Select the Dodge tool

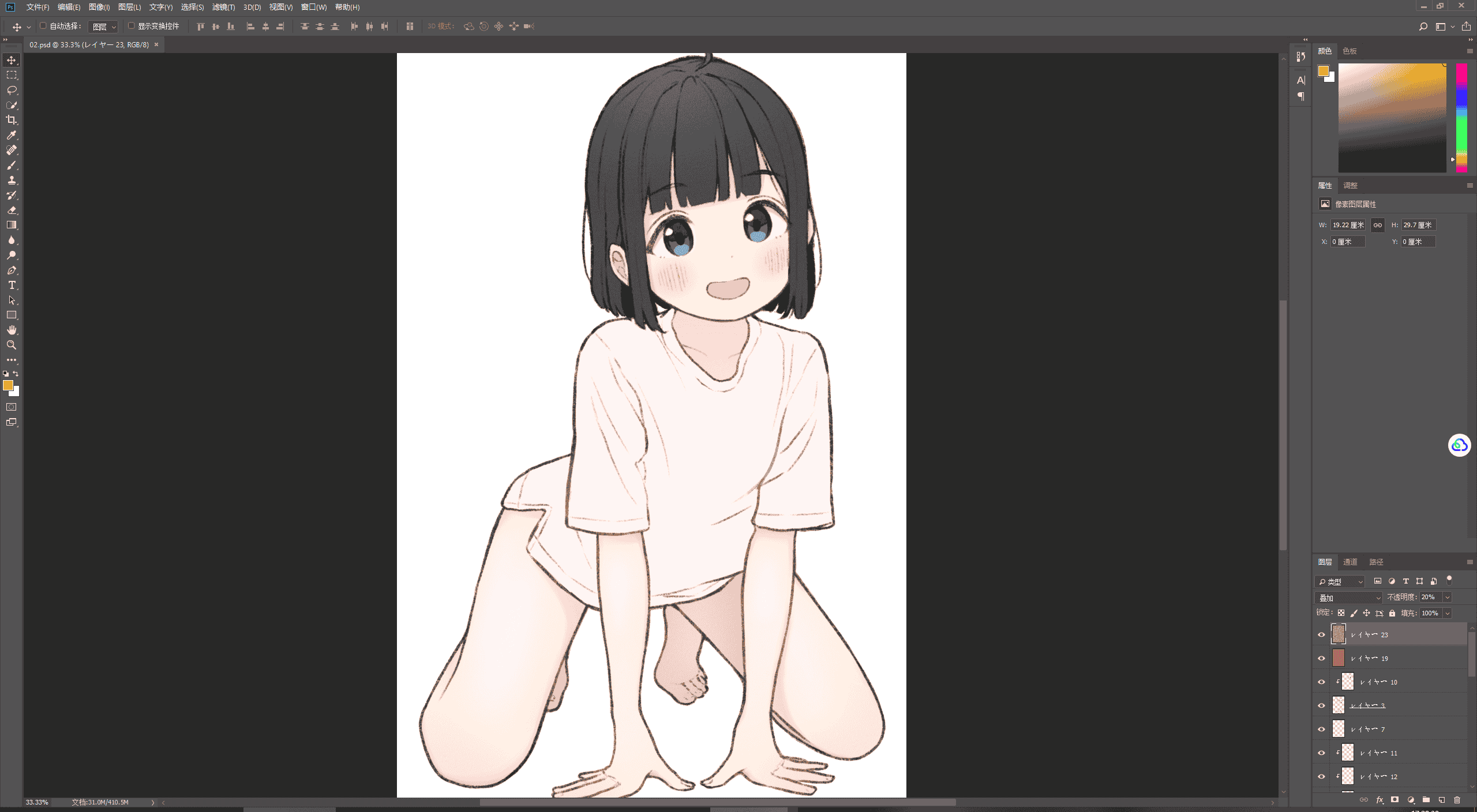coord(12,255)
